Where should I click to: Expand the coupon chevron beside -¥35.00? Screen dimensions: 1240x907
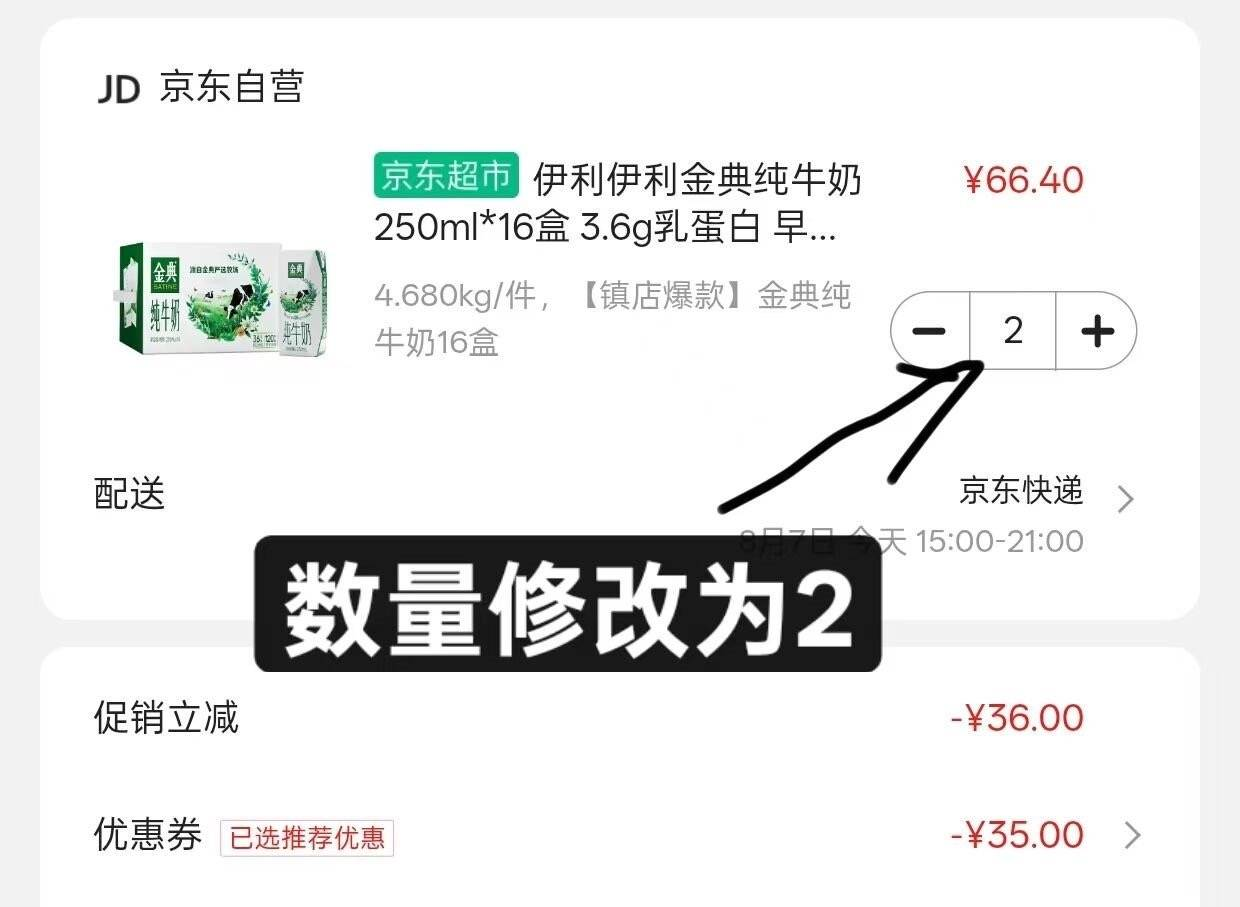[1132, 835]
